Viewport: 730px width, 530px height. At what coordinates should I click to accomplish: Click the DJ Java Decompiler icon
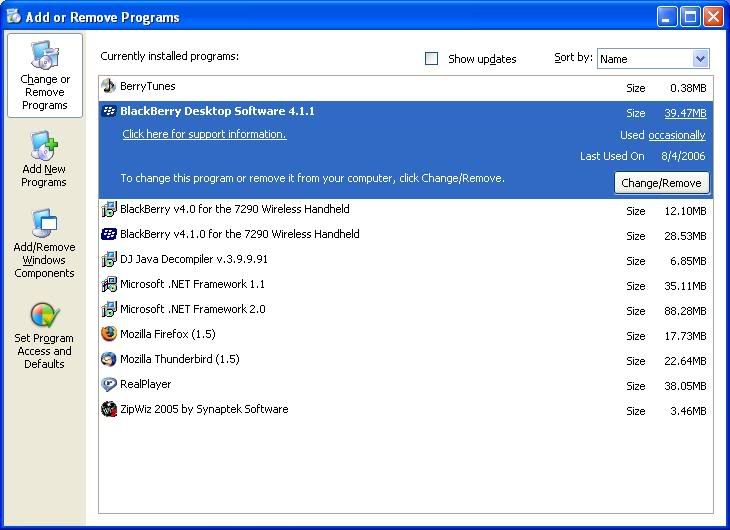coord(109,259)
